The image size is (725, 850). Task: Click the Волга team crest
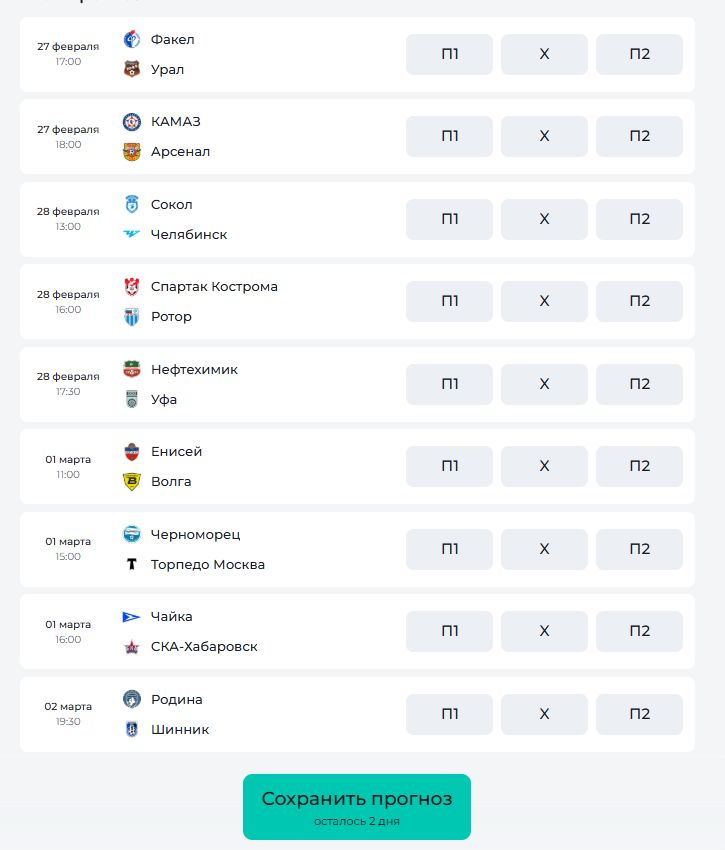(x=132, y=482)
